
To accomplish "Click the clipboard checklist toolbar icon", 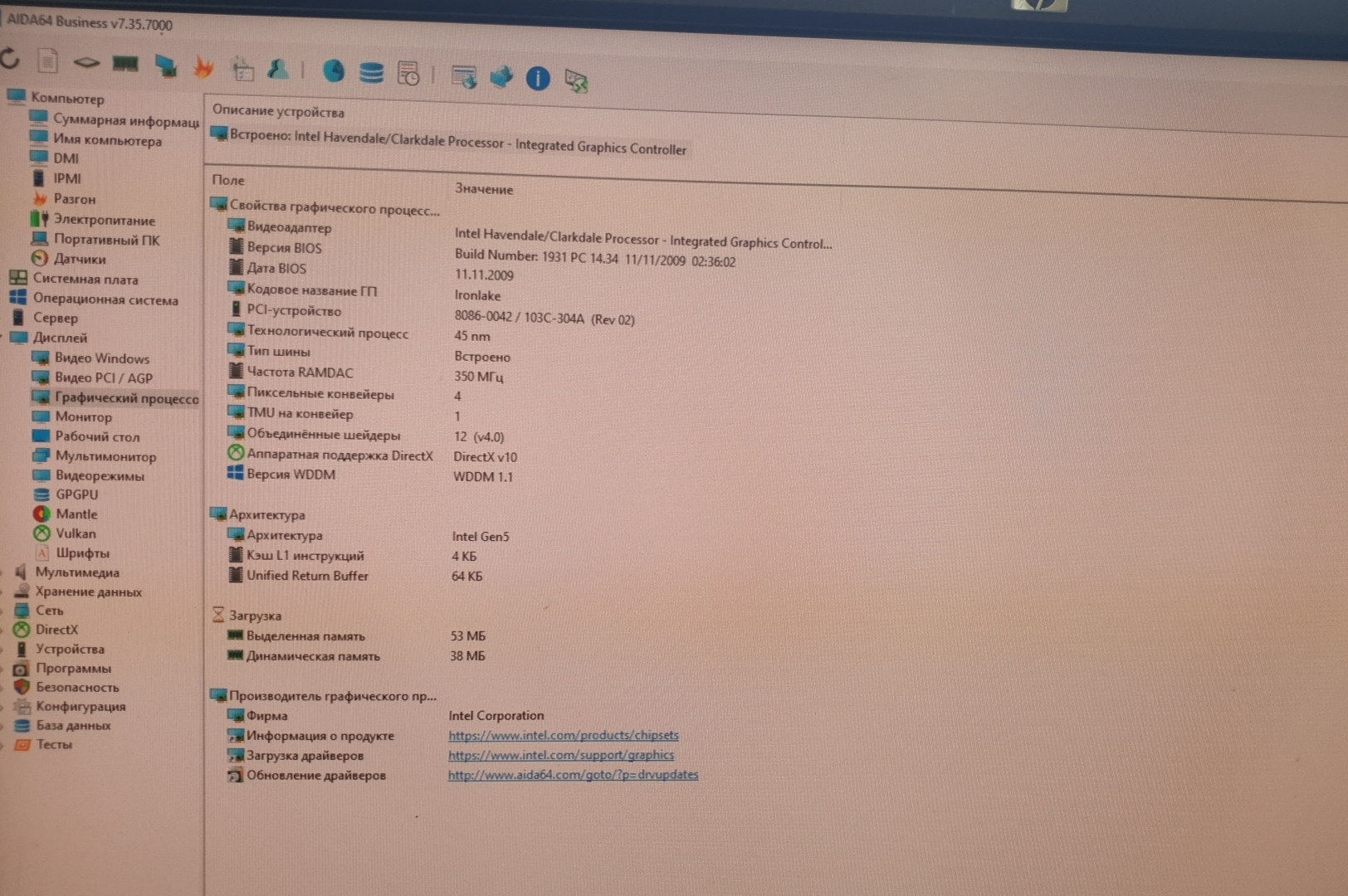I will pyautogui.click(x=242, y=69).
